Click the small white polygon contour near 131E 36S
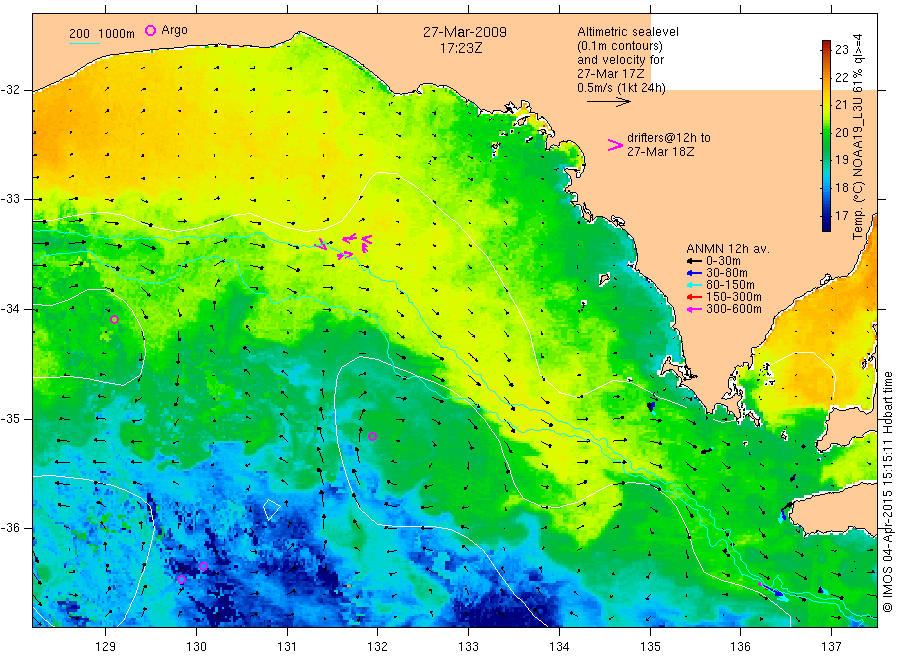This screenshot has height=660, width=900. [271, 509]
